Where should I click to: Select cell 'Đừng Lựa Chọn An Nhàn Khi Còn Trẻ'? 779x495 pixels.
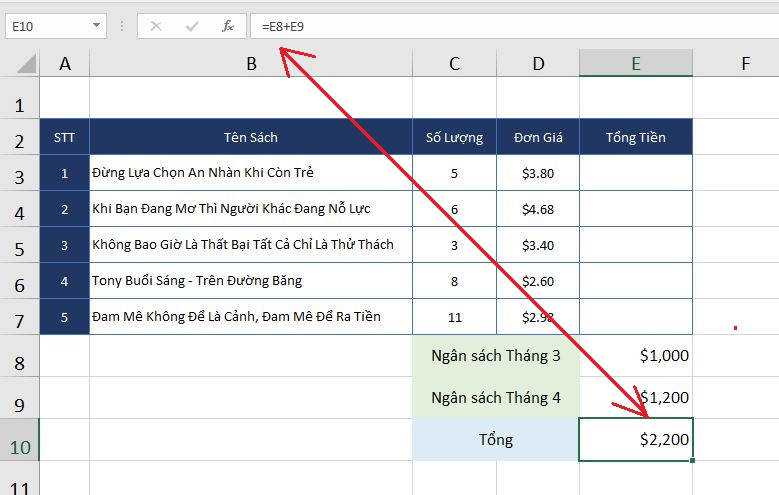coord(251,173)
